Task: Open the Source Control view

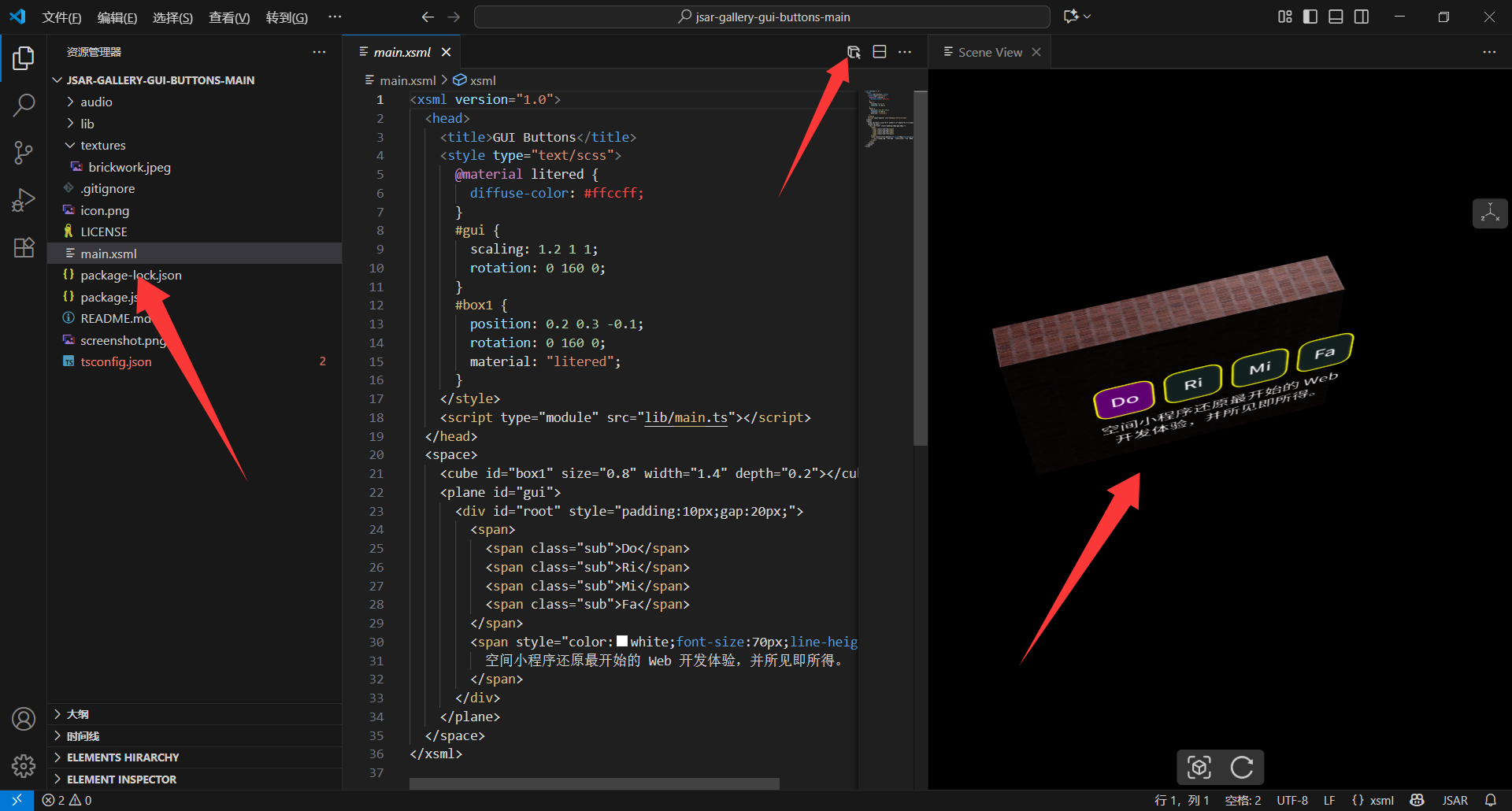Action: pos(24,153)
